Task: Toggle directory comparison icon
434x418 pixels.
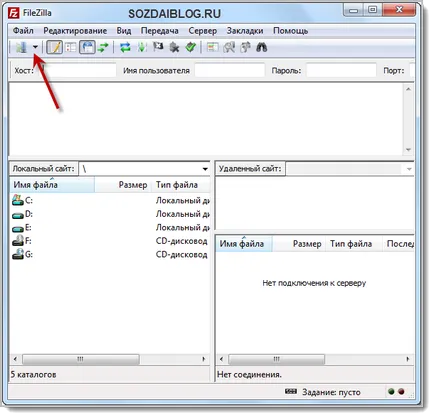Action: coord(229,47)
